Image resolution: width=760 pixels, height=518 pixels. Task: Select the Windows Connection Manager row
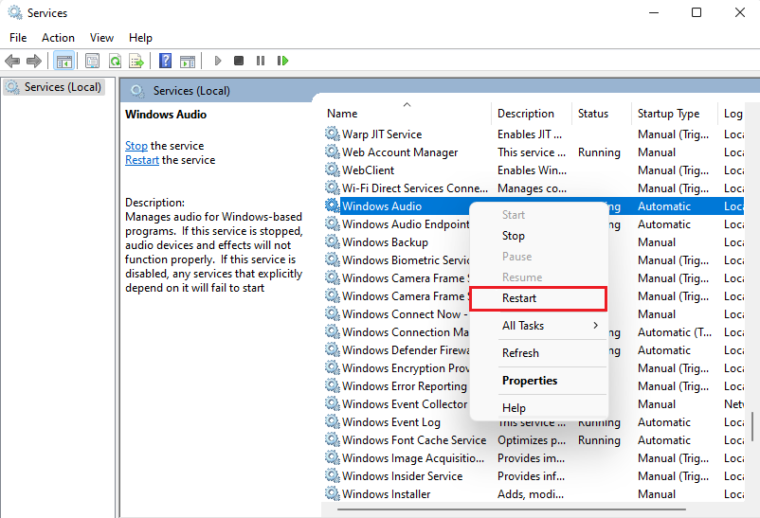[533, 331]
